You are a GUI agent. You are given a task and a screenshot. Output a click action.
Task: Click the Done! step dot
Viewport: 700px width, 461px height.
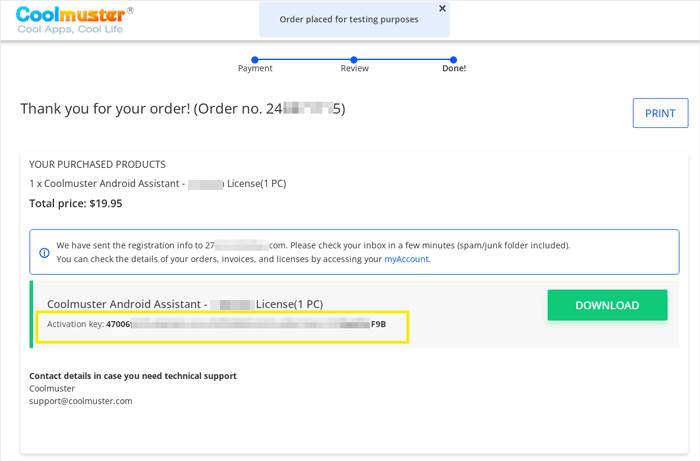(x=454, y=59)
